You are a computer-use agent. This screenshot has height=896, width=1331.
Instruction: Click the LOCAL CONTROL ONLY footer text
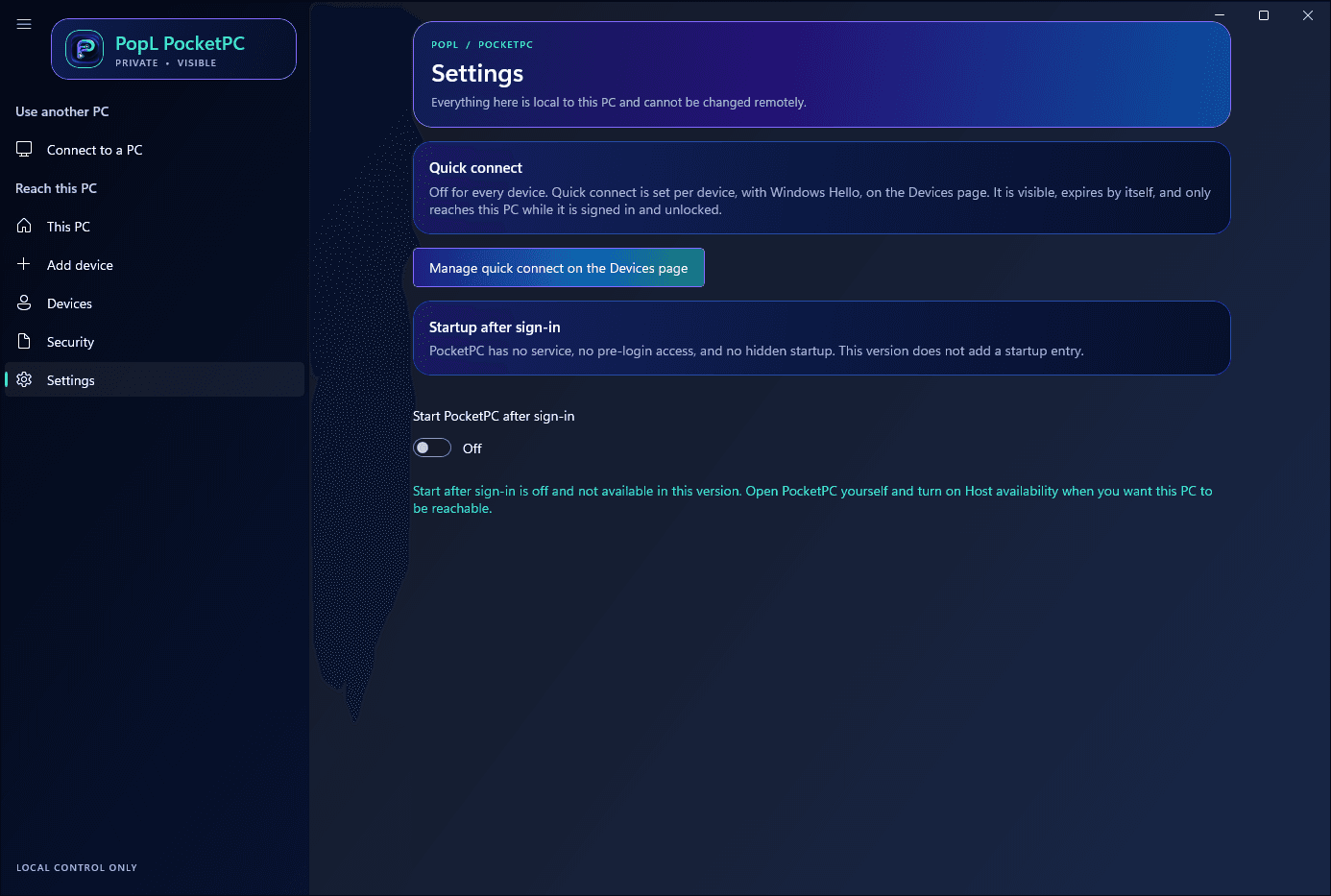(77, 867)
